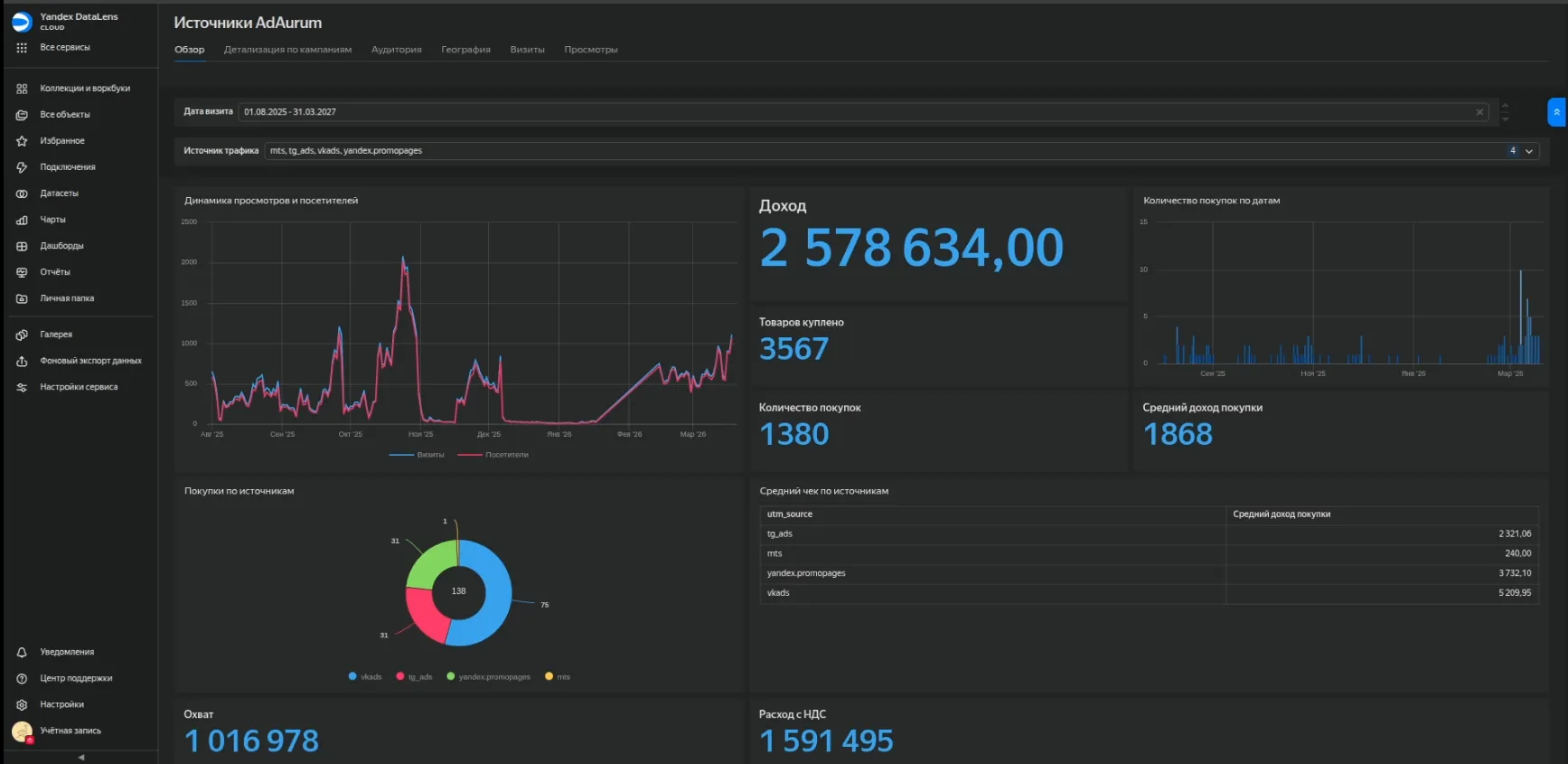Screen dimensions: 1568x764
Task: Switch to the Обзор tab
Action: (x=190, y=50)
